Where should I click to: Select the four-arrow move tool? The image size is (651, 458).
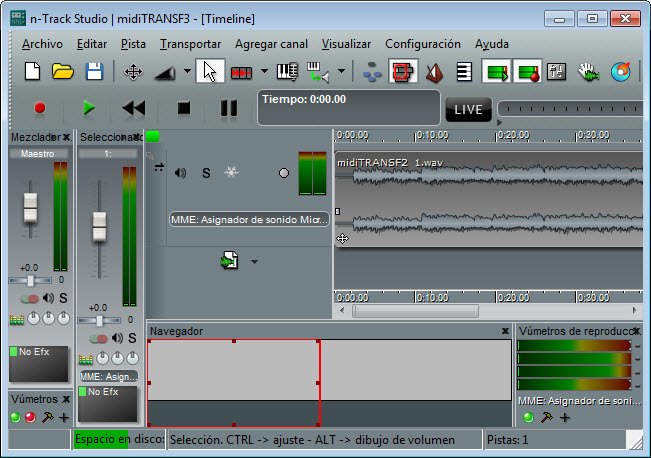click(133, 72)
